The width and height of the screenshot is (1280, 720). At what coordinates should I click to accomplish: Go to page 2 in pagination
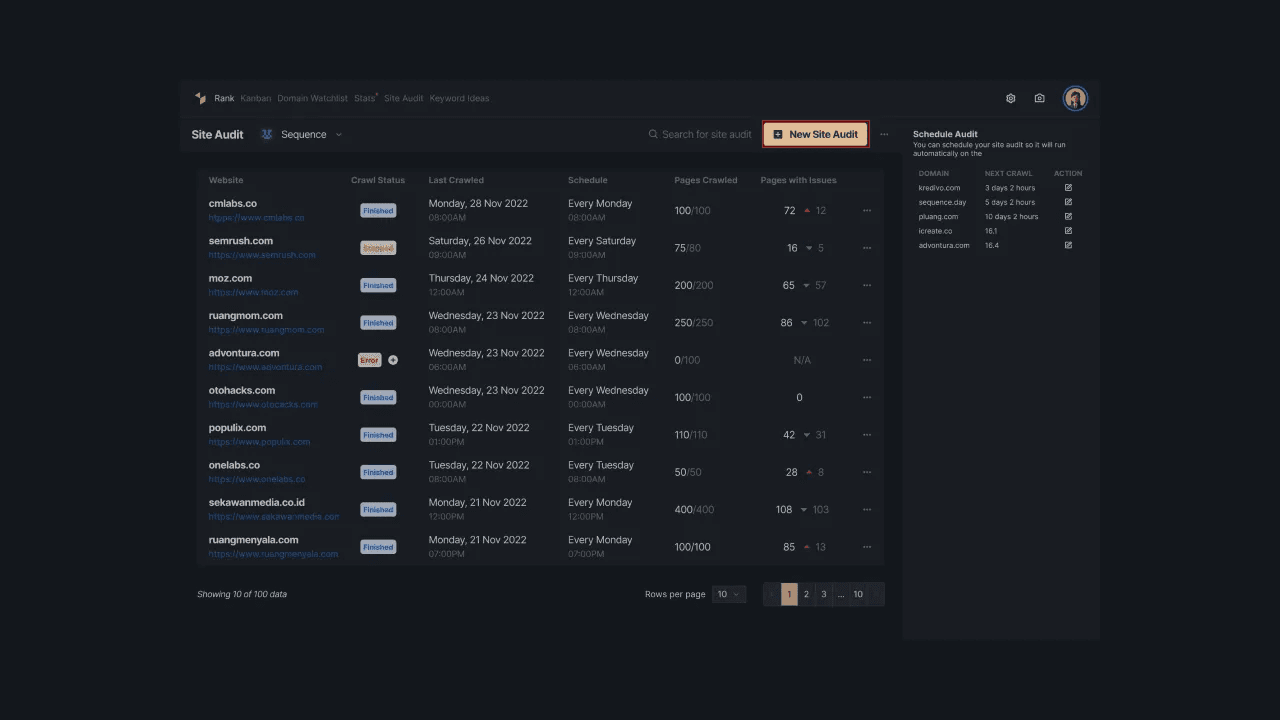pos(806,594)
